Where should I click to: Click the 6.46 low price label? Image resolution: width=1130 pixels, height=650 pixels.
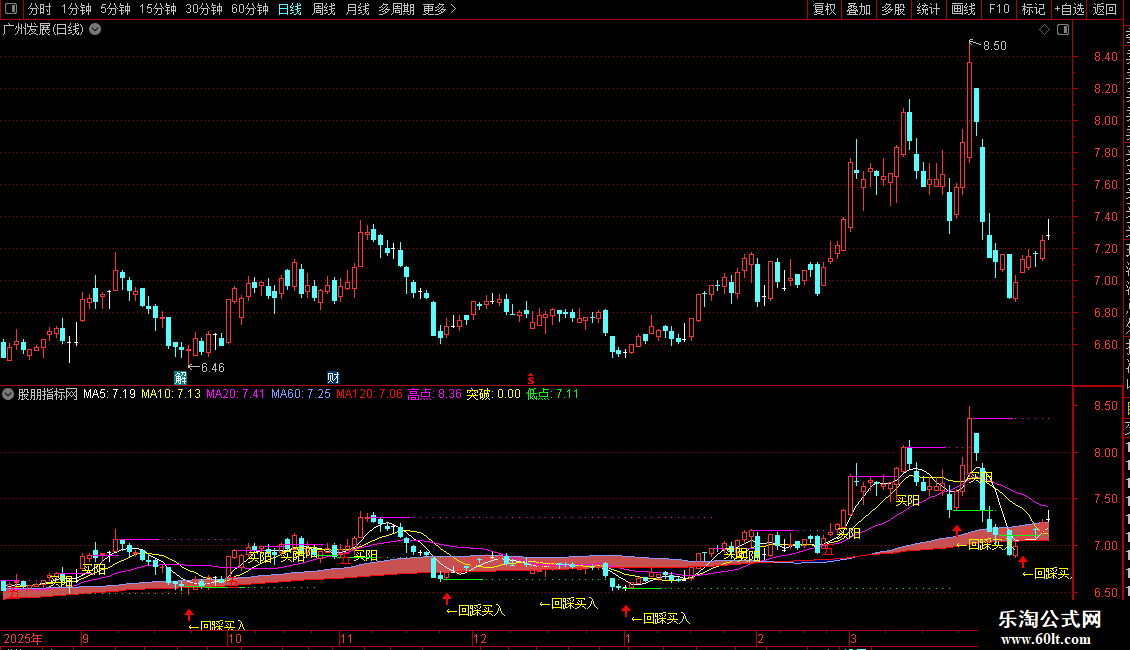point(213,368)
